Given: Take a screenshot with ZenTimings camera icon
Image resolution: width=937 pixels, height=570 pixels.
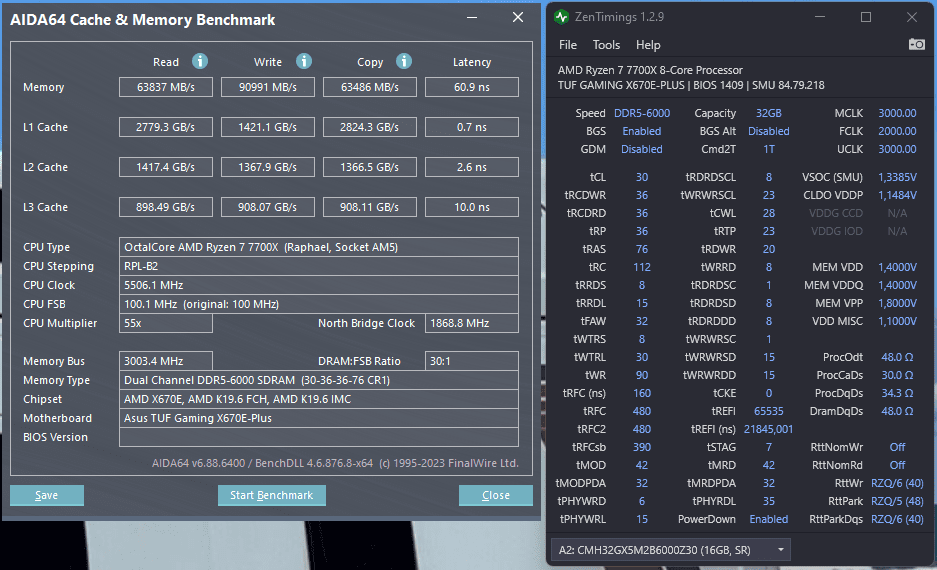Looking at the screenshot, I should click(x=916, y=44).
